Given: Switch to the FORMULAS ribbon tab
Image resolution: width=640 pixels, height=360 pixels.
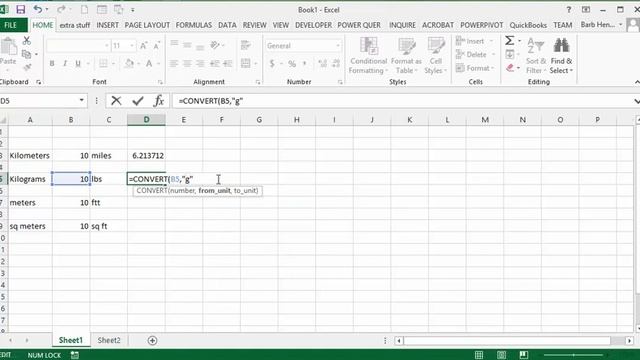Looking at the screenshot, I should click(193, 25).
